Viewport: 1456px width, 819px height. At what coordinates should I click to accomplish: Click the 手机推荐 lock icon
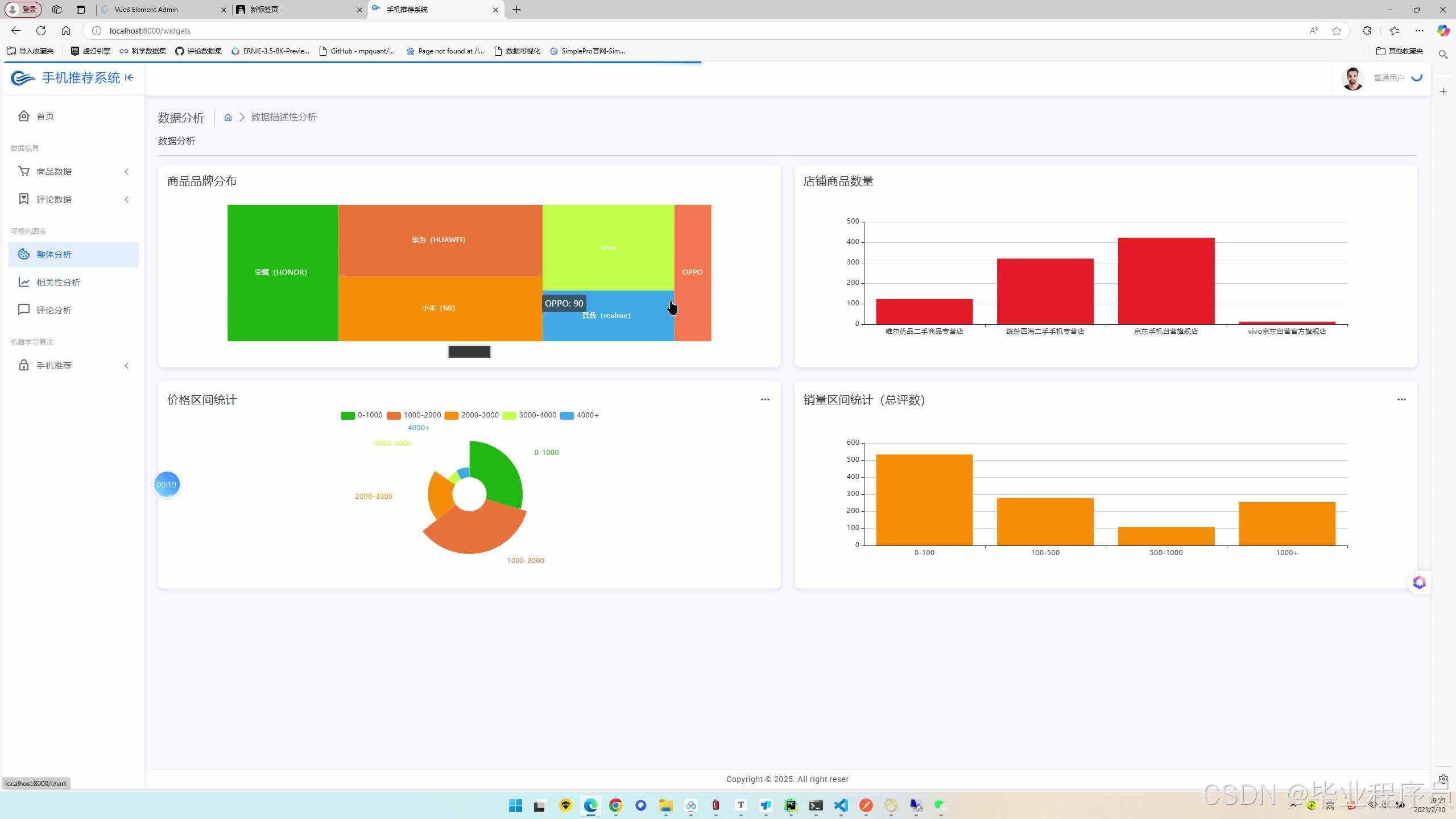24,365
